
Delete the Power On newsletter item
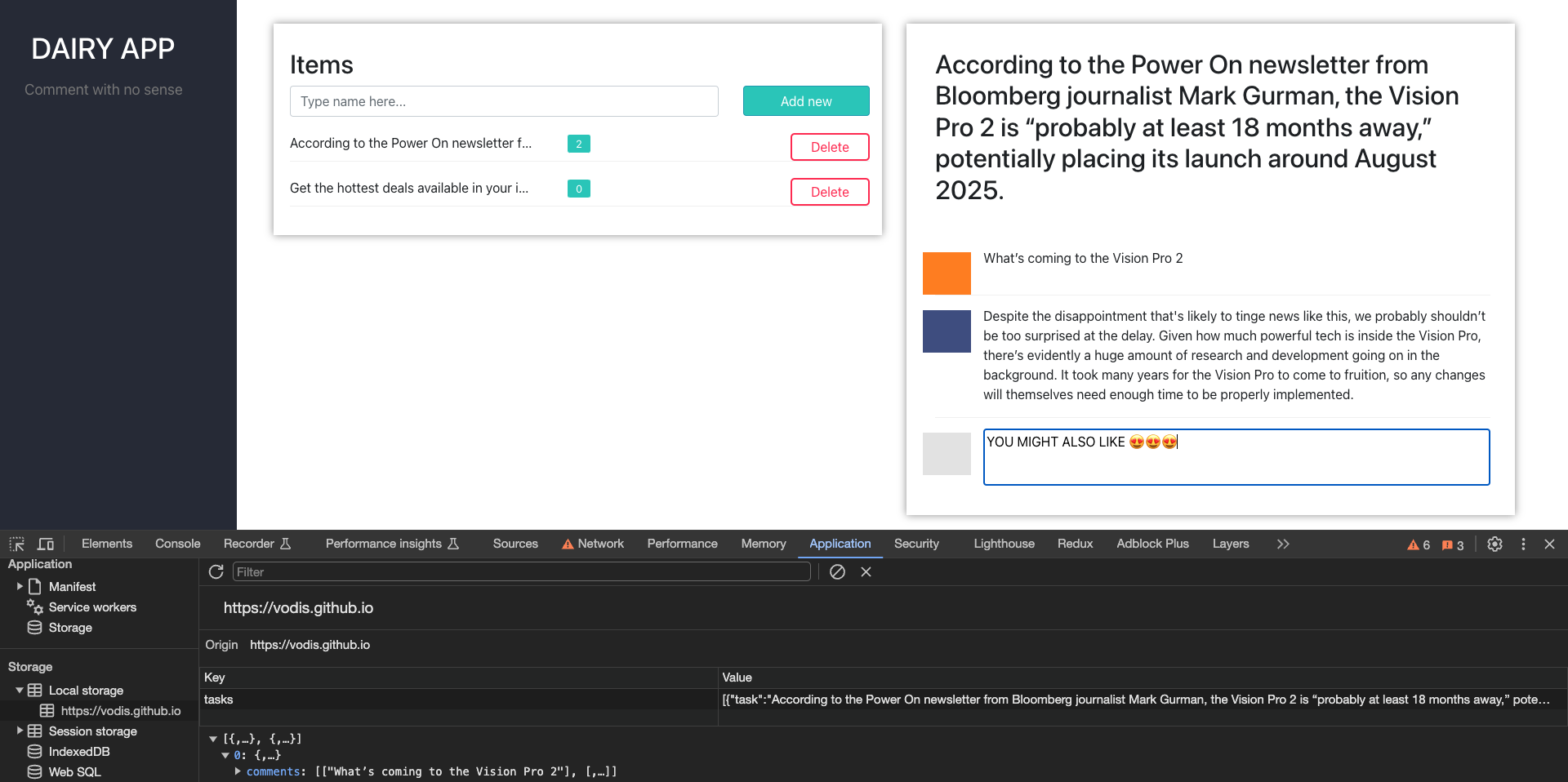(x=830, y=147)
